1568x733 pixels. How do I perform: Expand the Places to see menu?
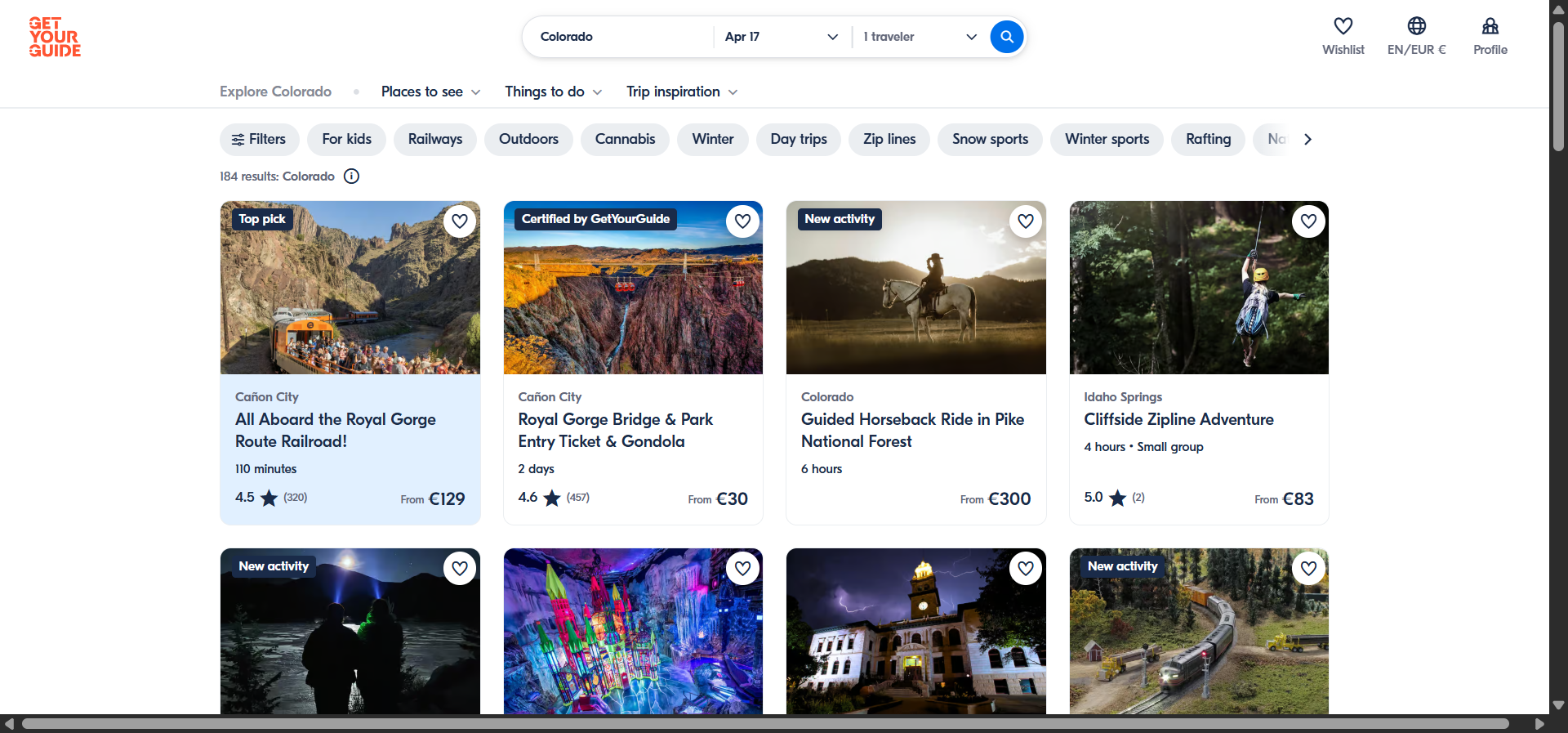click(430, 92)
